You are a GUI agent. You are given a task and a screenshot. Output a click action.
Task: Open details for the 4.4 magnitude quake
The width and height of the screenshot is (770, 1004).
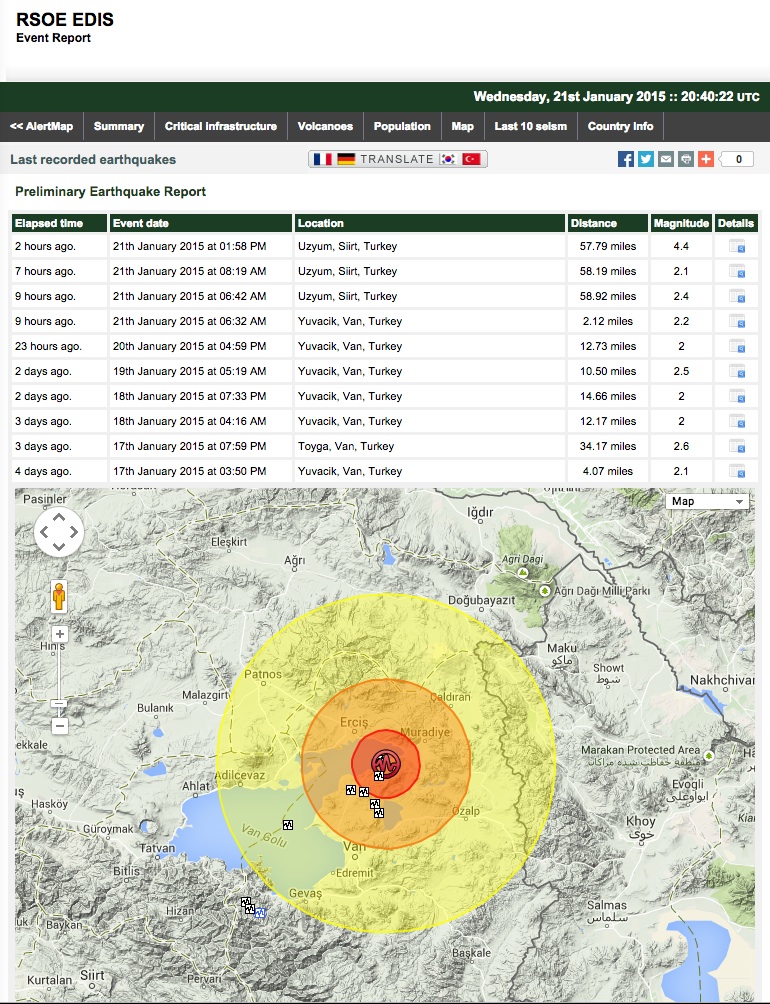(737, 247)
